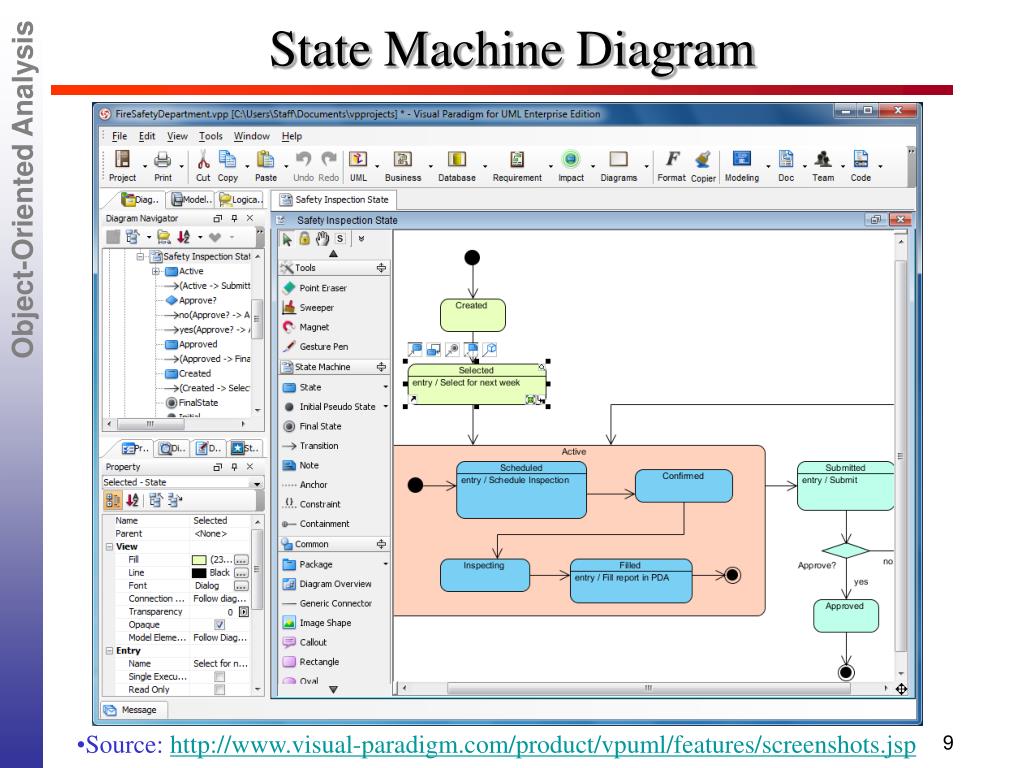
Task: Select the Approved node in navigator tree
Action: tap(191, 344)
